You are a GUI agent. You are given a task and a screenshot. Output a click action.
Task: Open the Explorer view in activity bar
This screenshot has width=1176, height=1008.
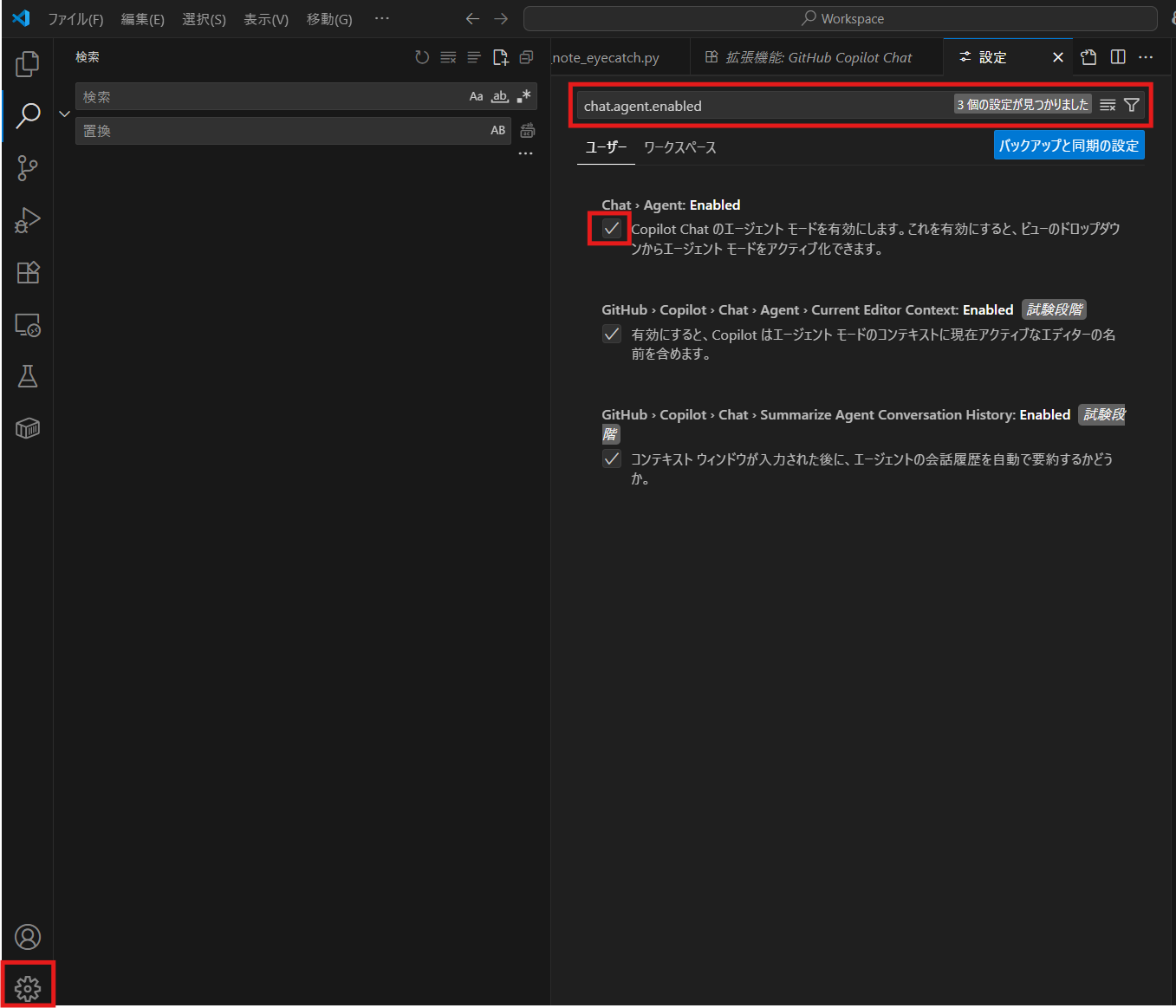click(x=28, y=63)
